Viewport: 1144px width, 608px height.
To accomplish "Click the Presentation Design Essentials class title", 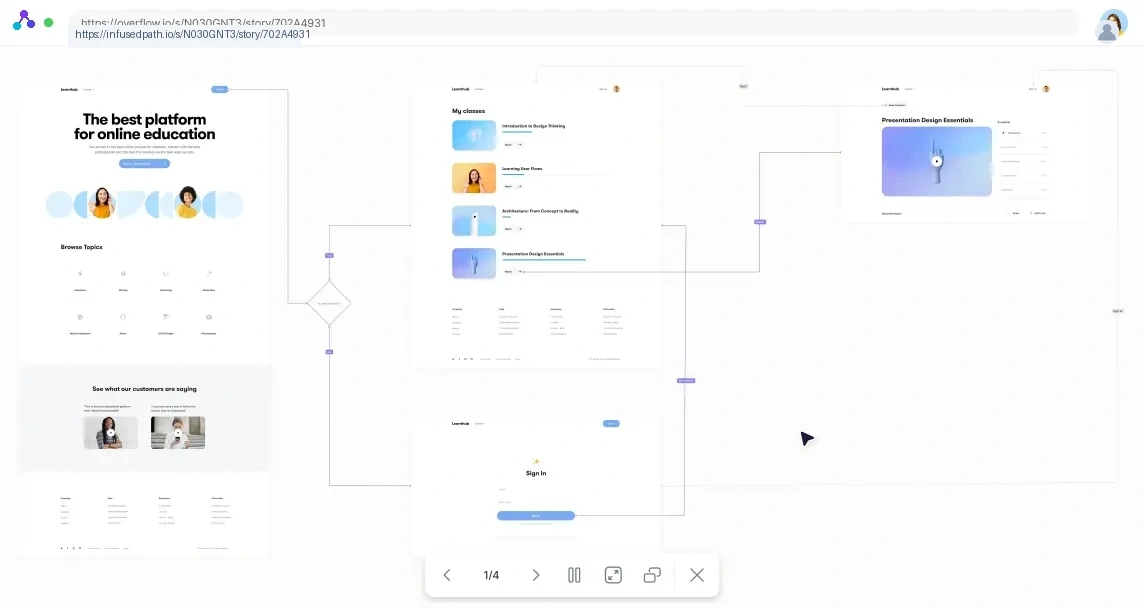I will pos(533,253).
